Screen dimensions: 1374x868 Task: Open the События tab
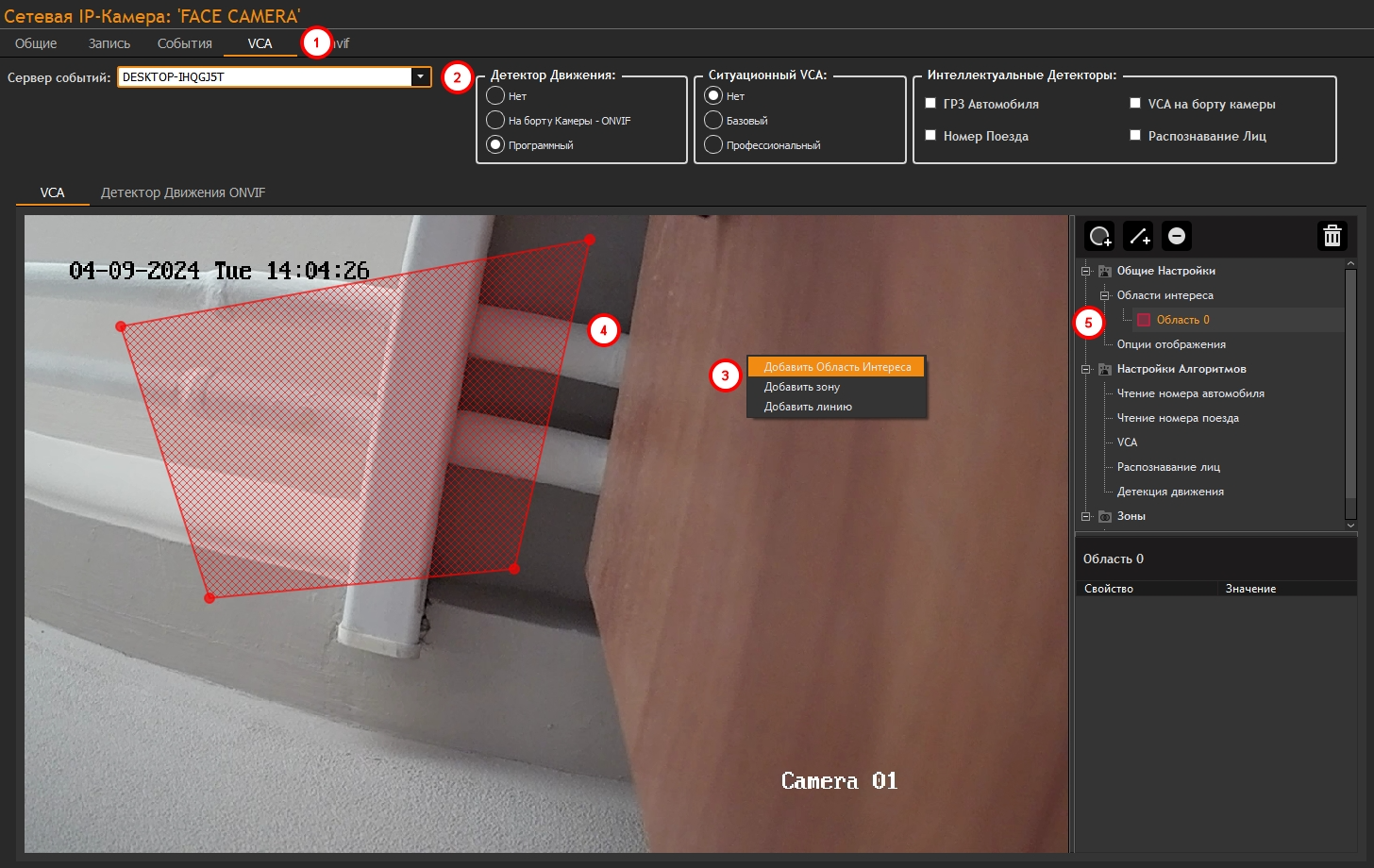(184, 43)
